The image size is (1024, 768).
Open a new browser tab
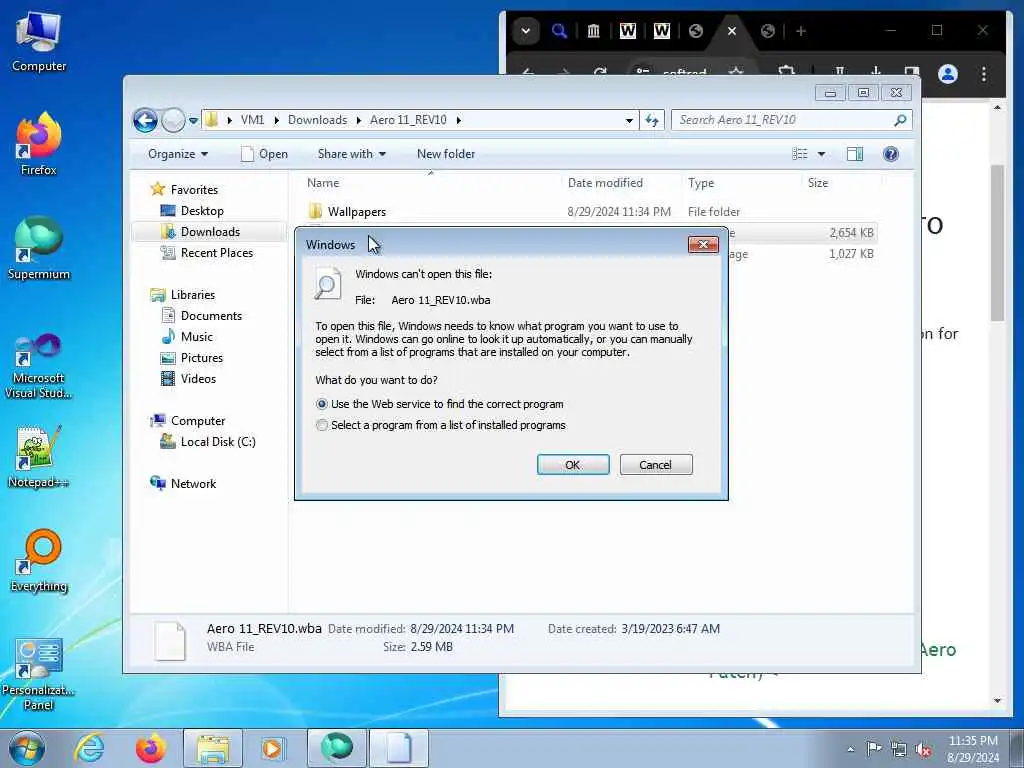(801, 31)
